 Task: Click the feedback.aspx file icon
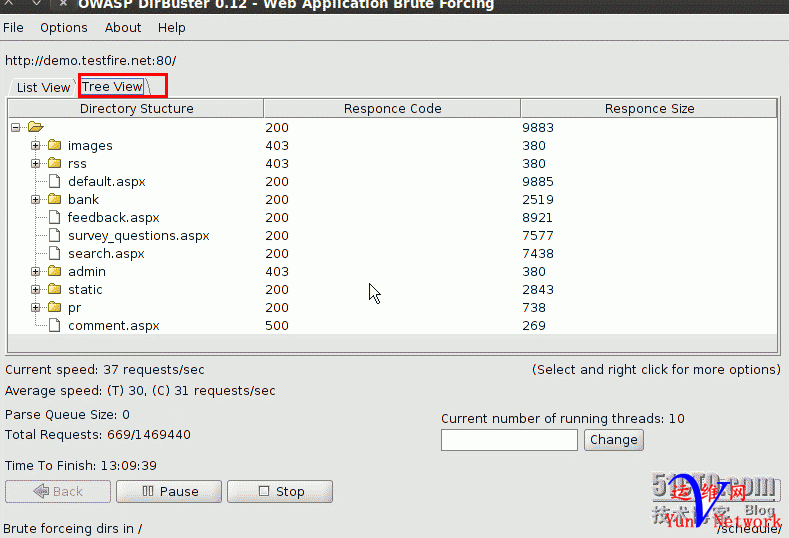[54, 217]
